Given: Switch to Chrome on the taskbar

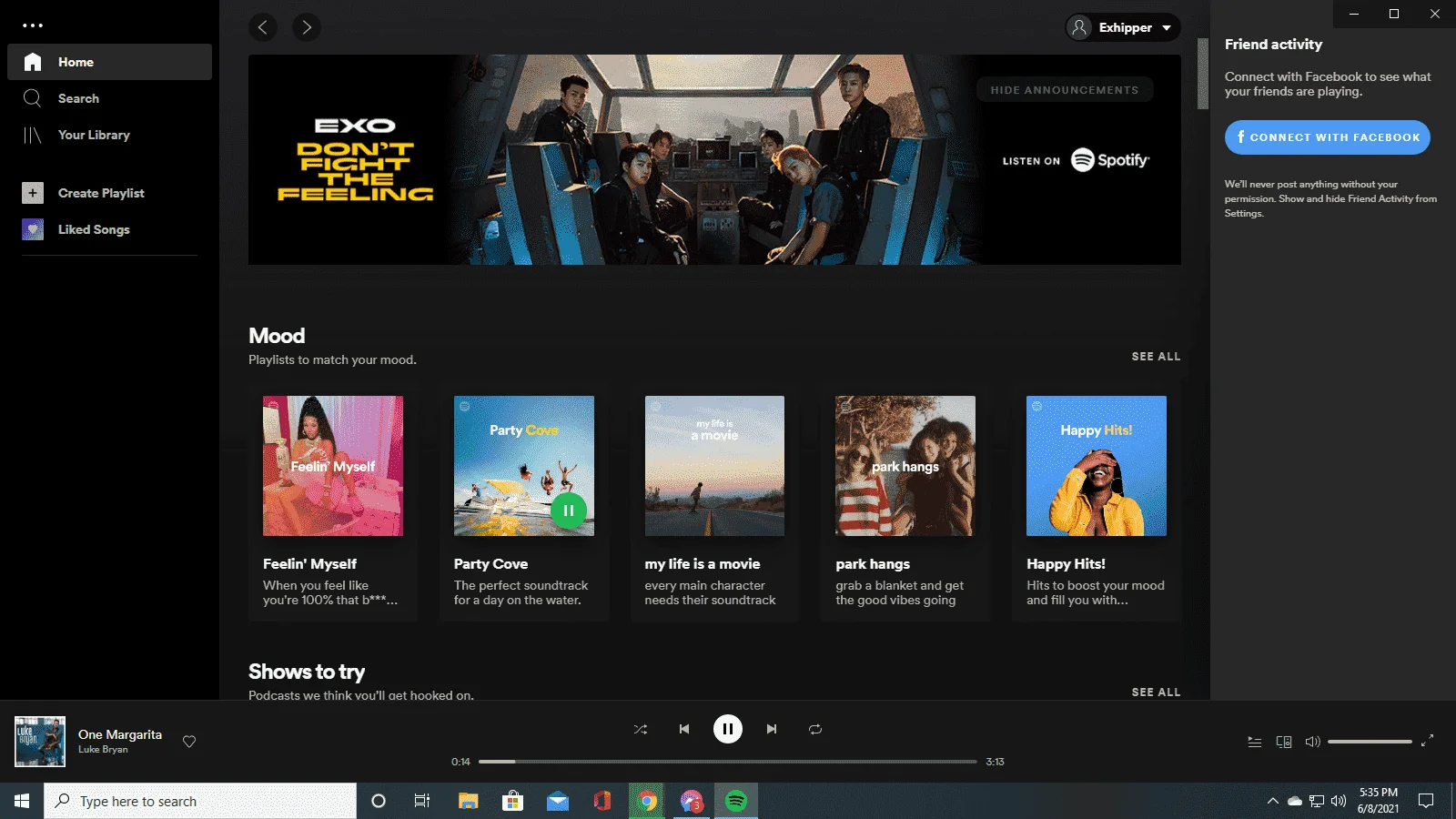Looking at the screenshot, I should click(647, 801).
